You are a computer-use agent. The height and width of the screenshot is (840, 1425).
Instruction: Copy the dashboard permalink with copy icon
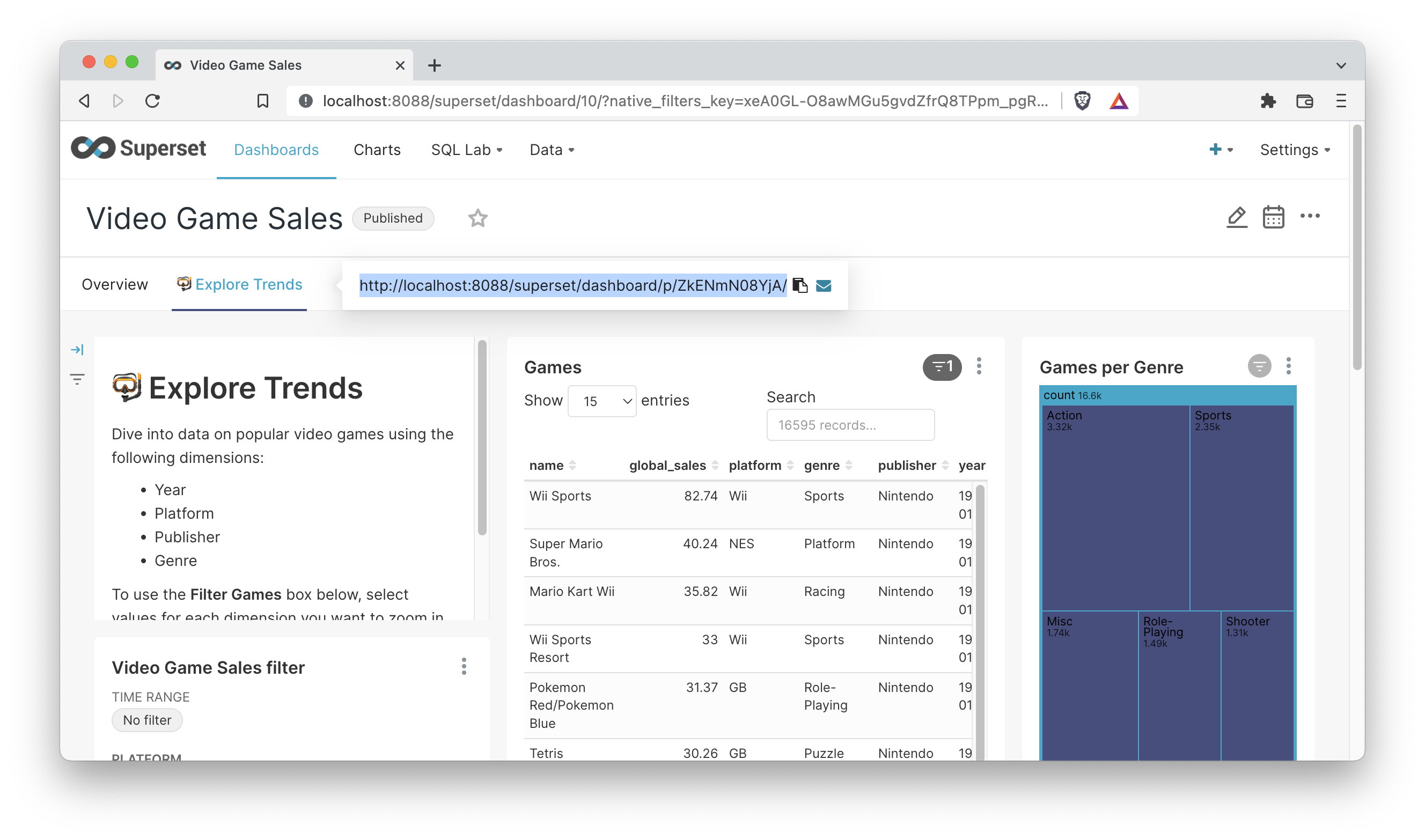click(800, 285)
